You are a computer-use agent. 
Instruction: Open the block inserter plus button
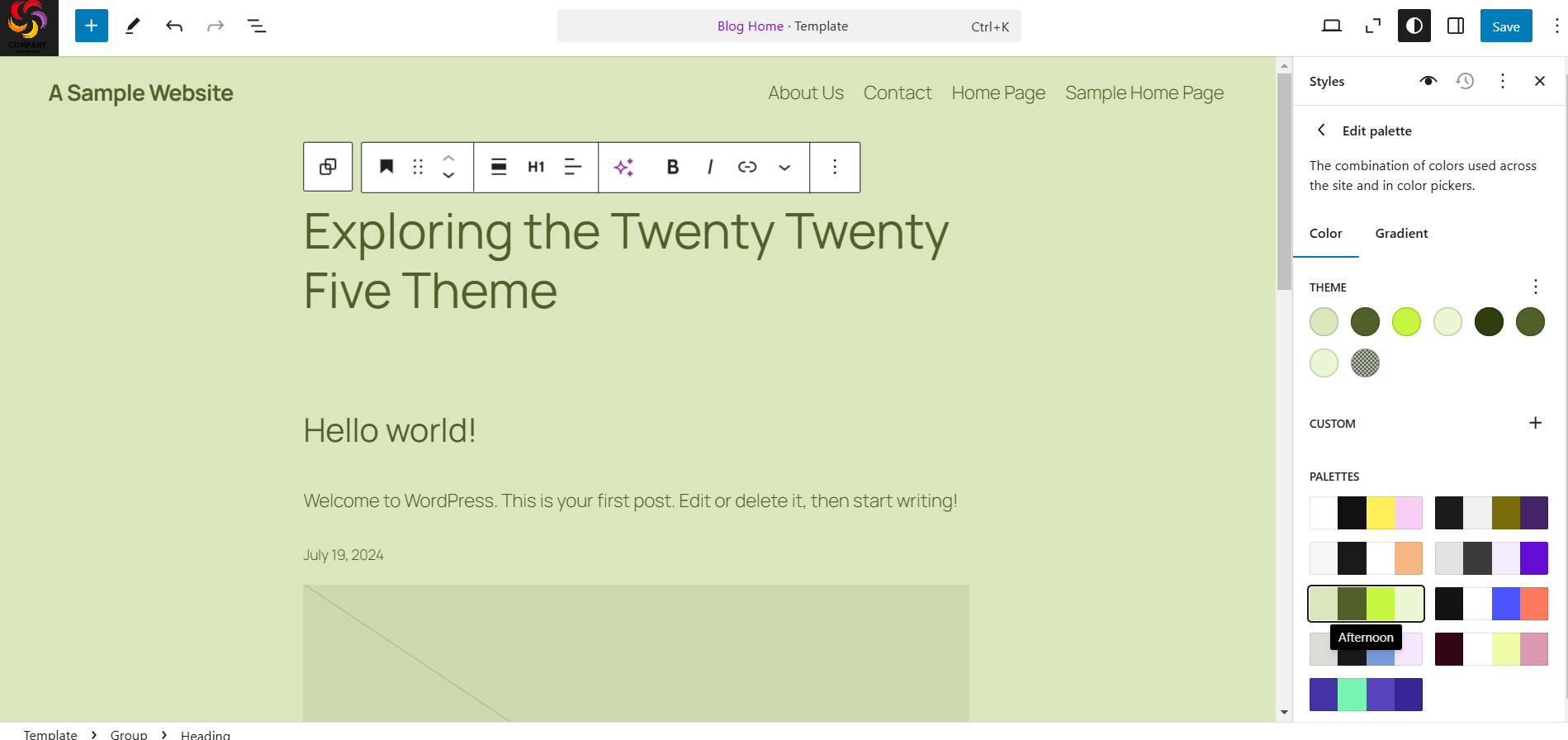(92, 26)
